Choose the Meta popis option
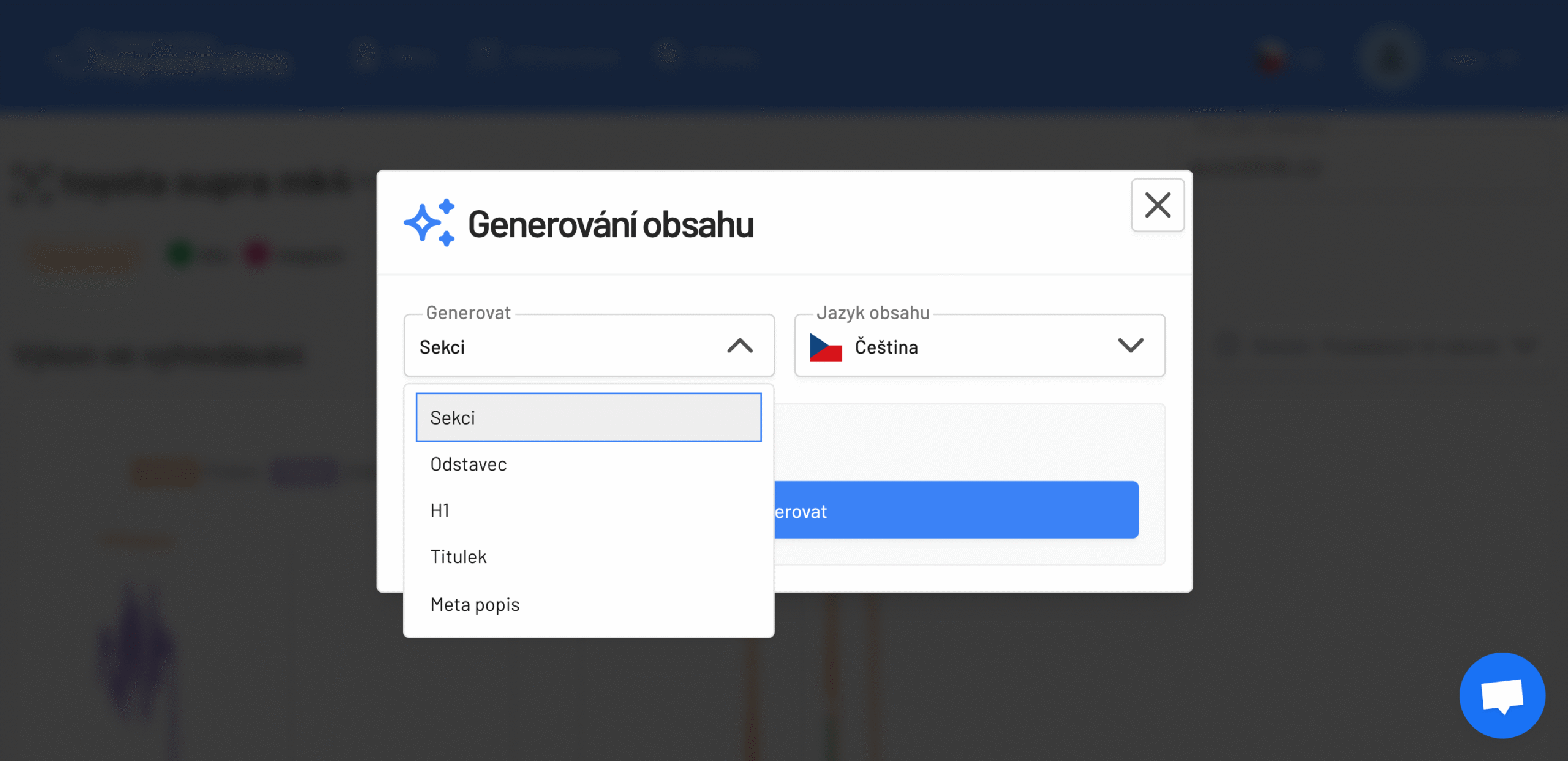The height and width of the screenshot is (761, 1568). (x=475, y=605)
